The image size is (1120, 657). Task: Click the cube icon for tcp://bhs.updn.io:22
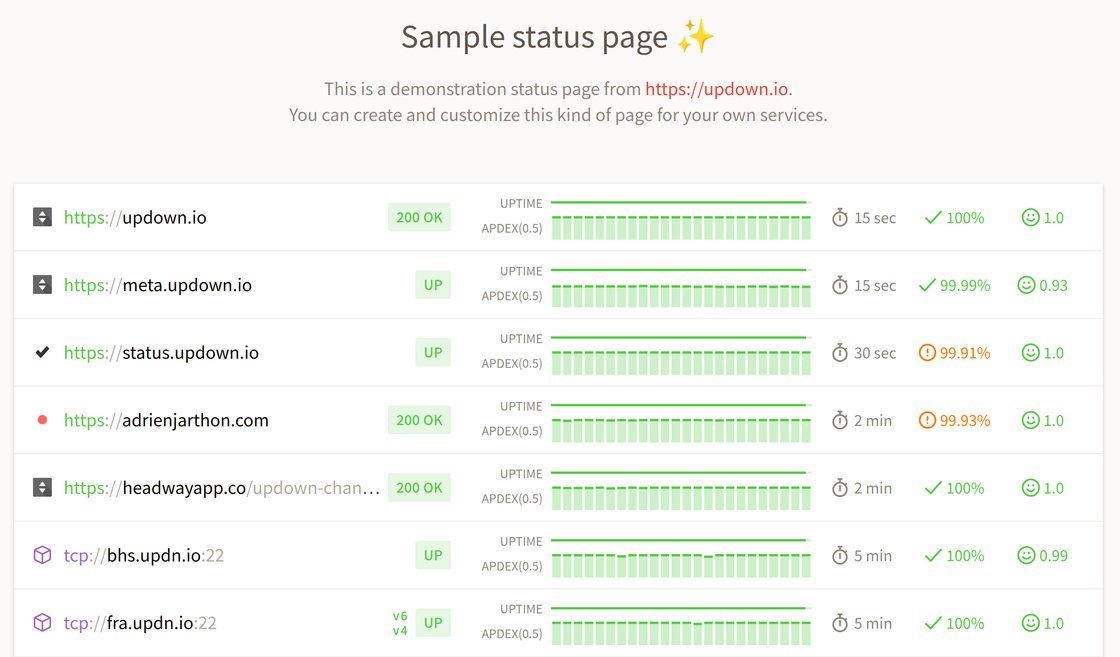tap(42, 555)
